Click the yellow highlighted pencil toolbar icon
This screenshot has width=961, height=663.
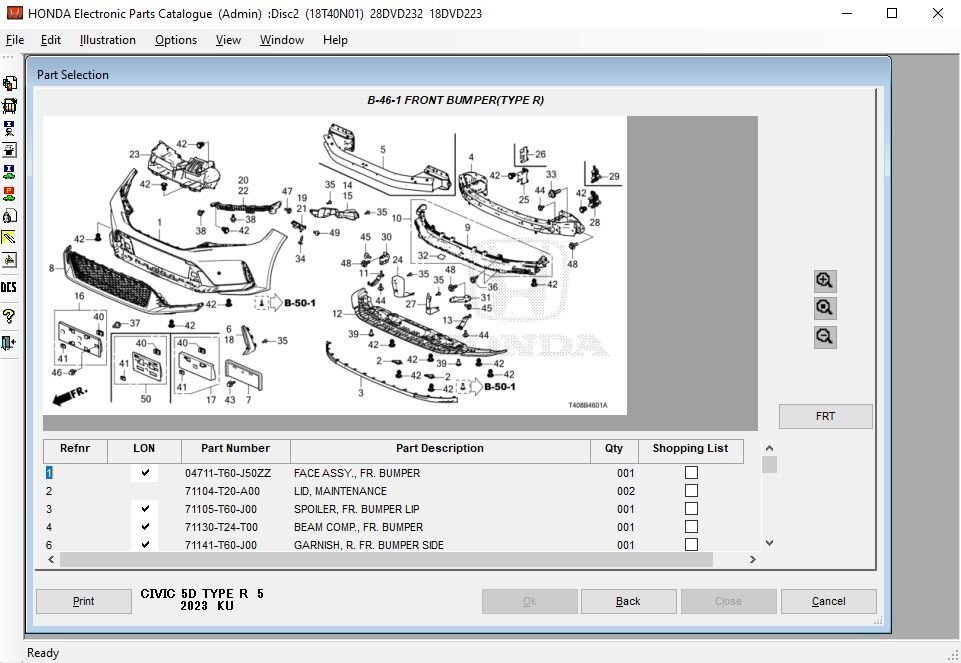(9, 238)
